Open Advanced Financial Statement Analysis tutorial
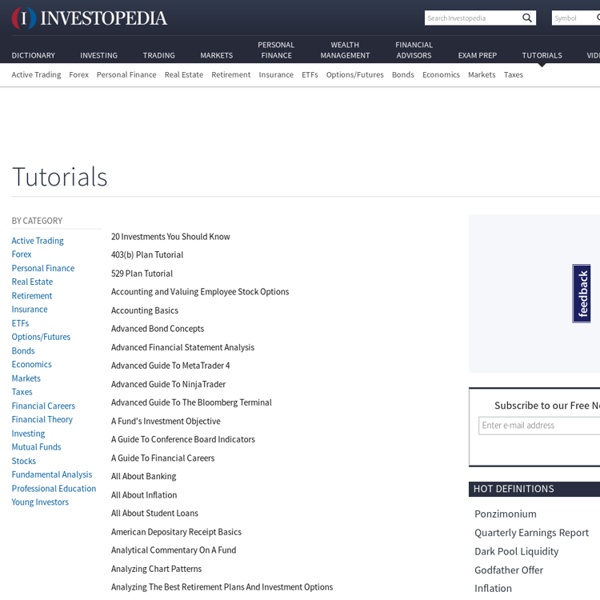This screenshot has height=600, width=600. [183, 347]
